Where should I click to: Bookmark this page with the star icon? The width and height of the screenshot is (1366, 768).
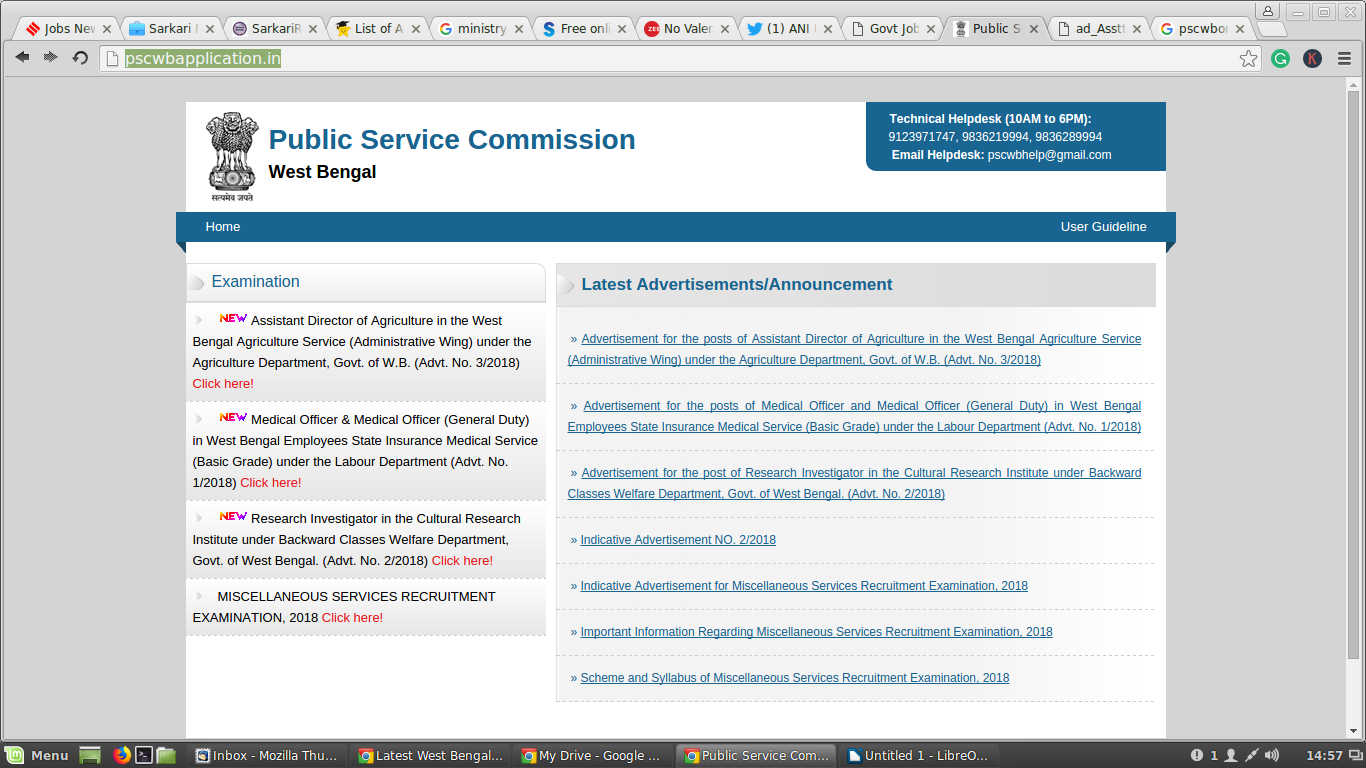click(x=1248, y=59)
